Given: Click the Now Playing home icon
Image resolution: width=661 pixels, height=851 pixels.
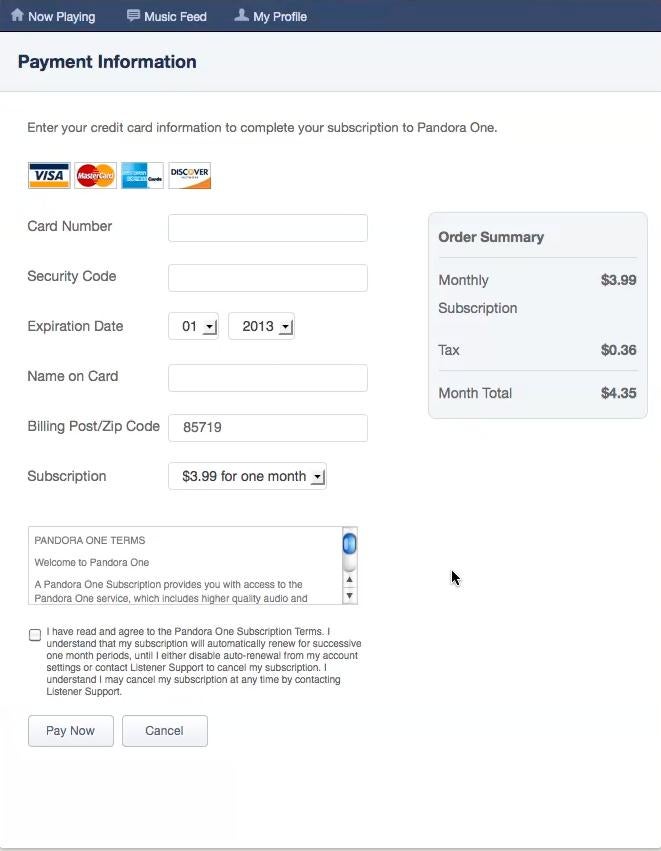Looking at the screenshot, I should (x=16, y=16).
